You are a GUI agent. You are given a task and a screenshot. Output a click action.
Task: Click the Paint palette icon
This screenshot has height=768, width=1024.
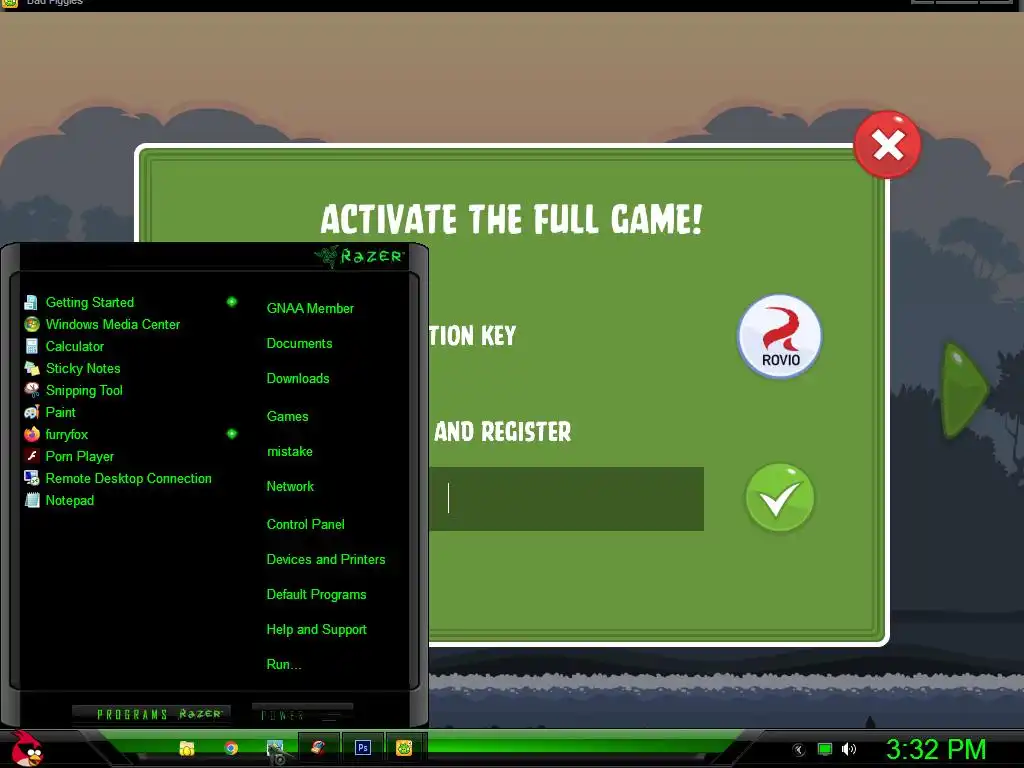pos(31,413)
